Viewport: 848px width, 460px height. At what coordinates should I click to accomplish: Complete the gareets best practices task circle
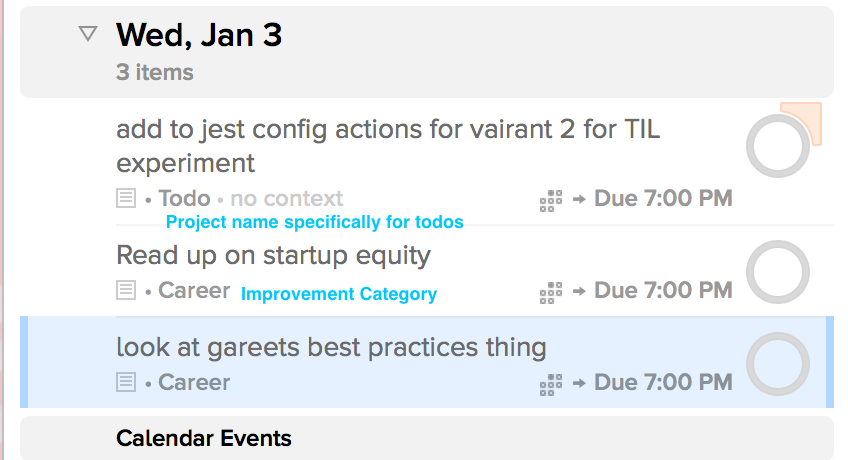pos(778,364)
